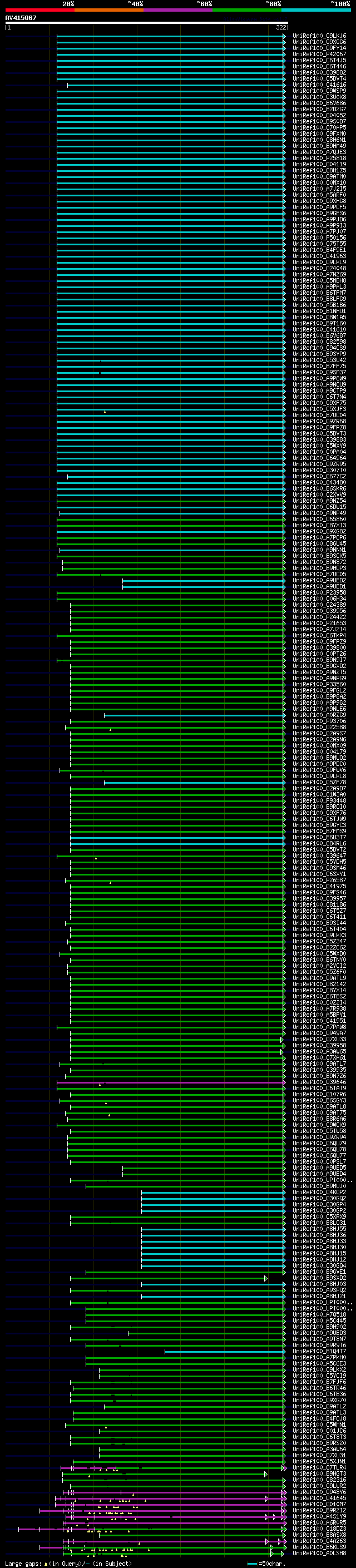Select hit label UniRef100_B6V686
The image size is (356, 1568).
319,103
